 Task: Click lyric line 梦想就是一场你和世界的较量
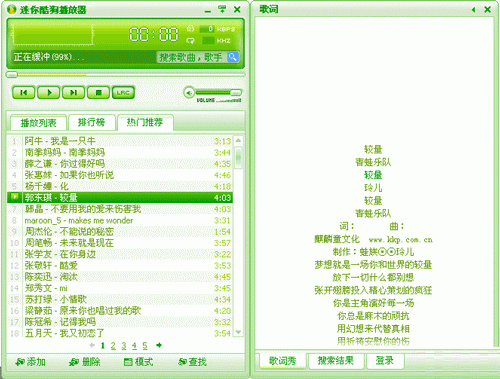tap(373, 265)
